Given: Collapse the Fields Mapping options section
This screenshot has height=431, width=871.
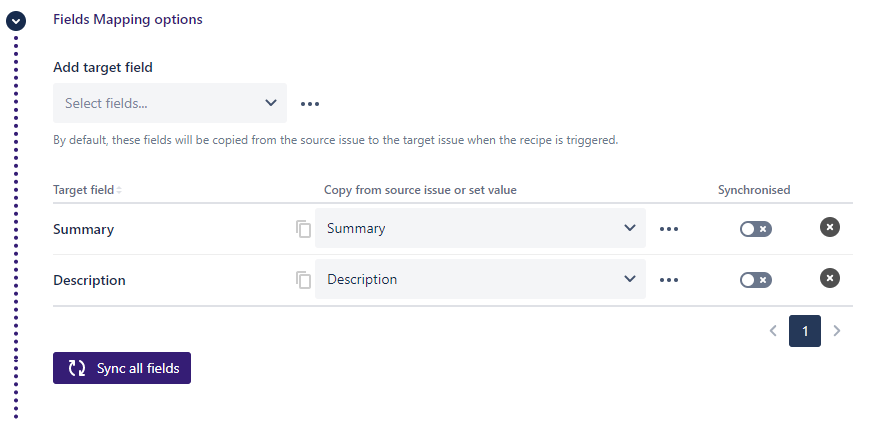Looking at the screenshot, I should tap(16, 20).
